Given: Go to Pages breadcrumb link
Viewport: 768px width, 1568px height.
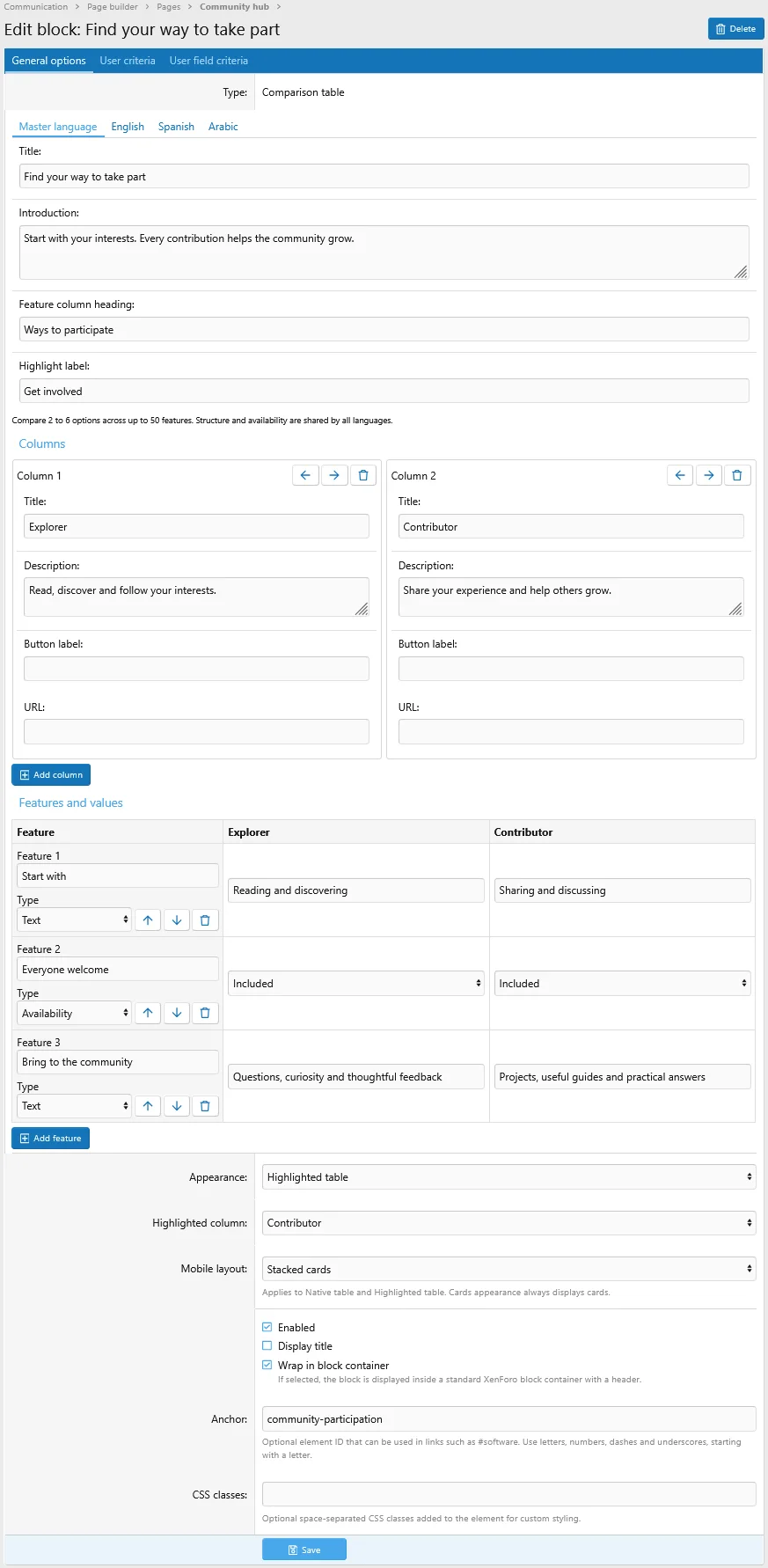Looking at the screenshot, I should tap(169, 7).
